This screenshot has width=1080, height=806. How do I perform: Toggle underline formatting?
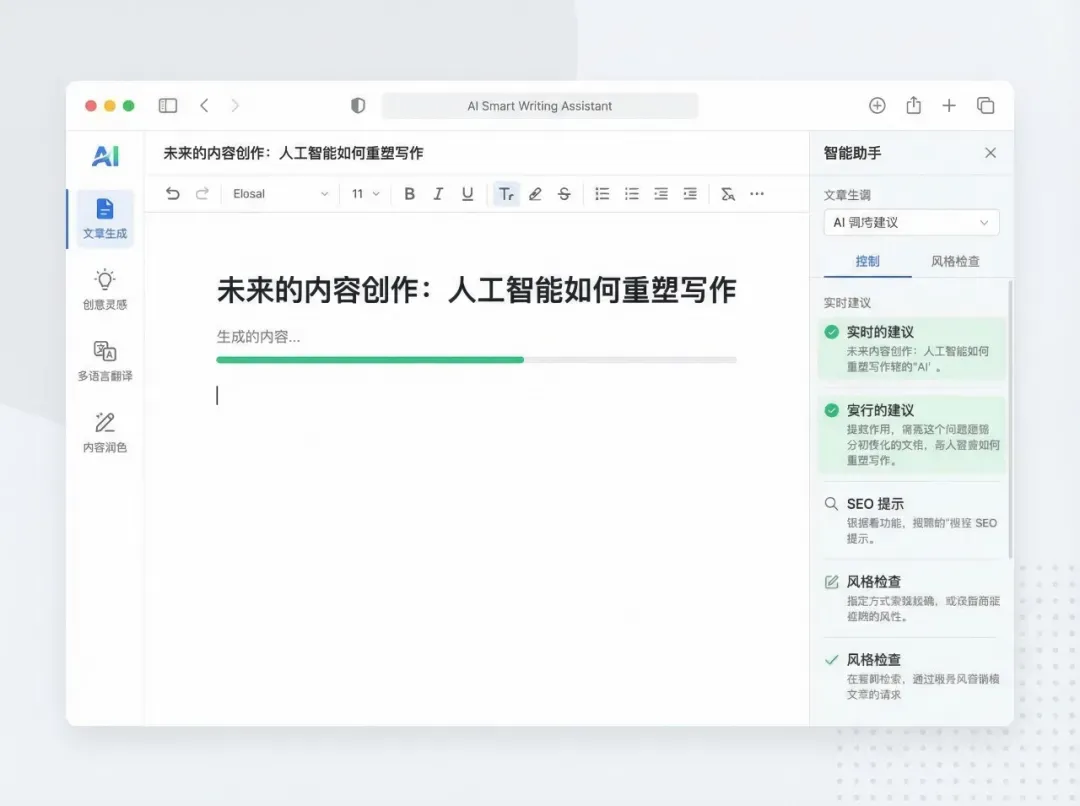468,194
